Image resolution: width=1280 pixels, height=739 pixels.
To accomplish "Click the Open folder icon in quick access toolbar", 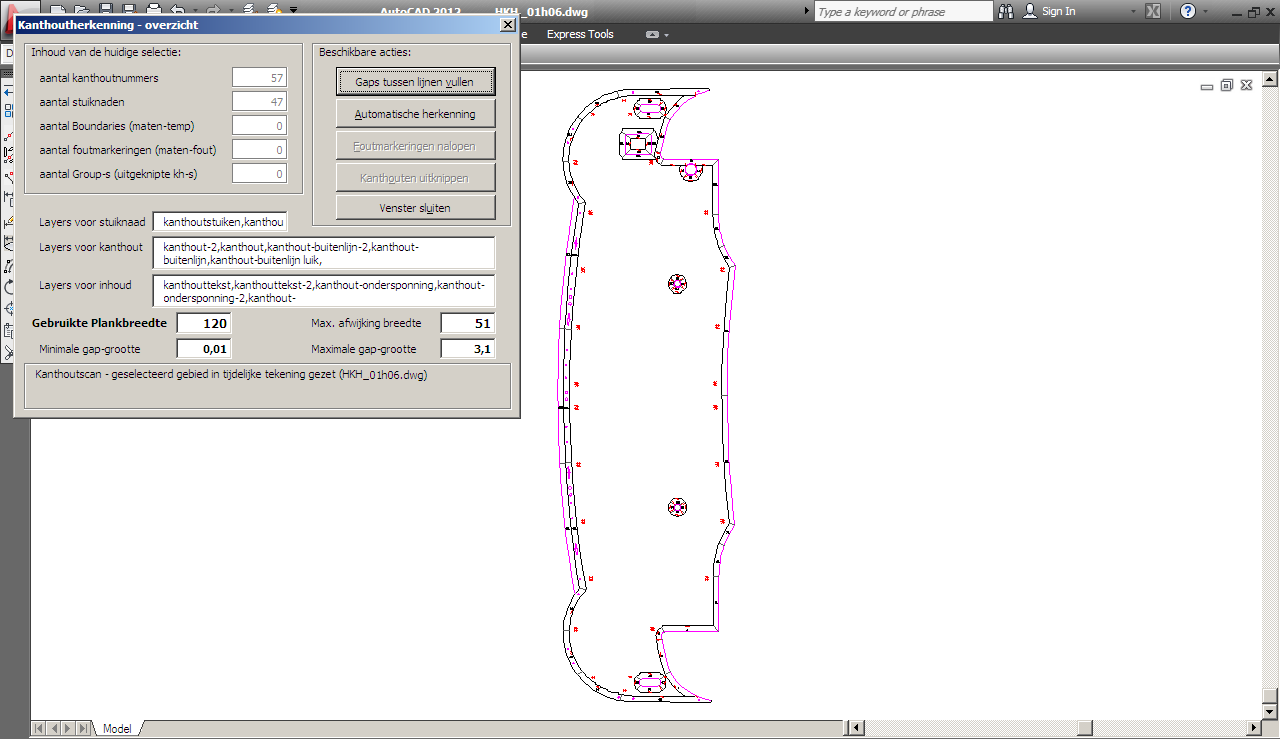I will pyautogui.click(x=80, y=10).
